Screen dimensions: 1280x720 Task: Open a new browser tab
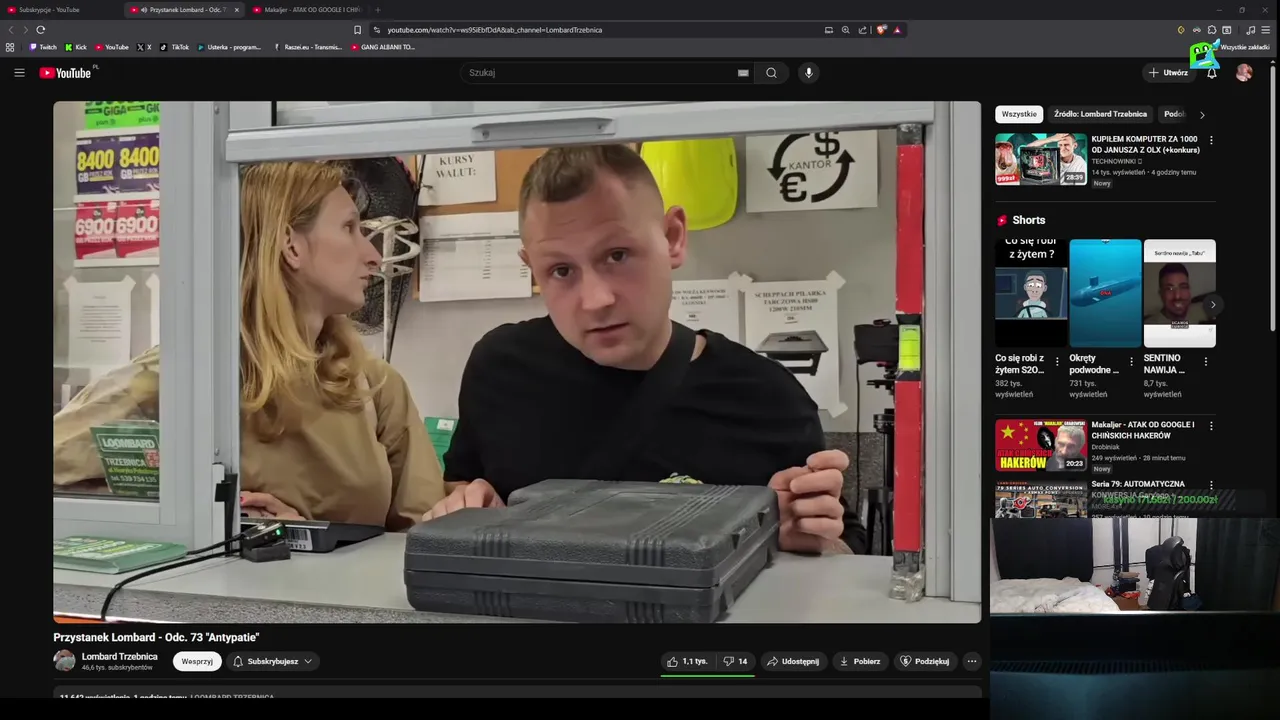(x=377, y=10)
